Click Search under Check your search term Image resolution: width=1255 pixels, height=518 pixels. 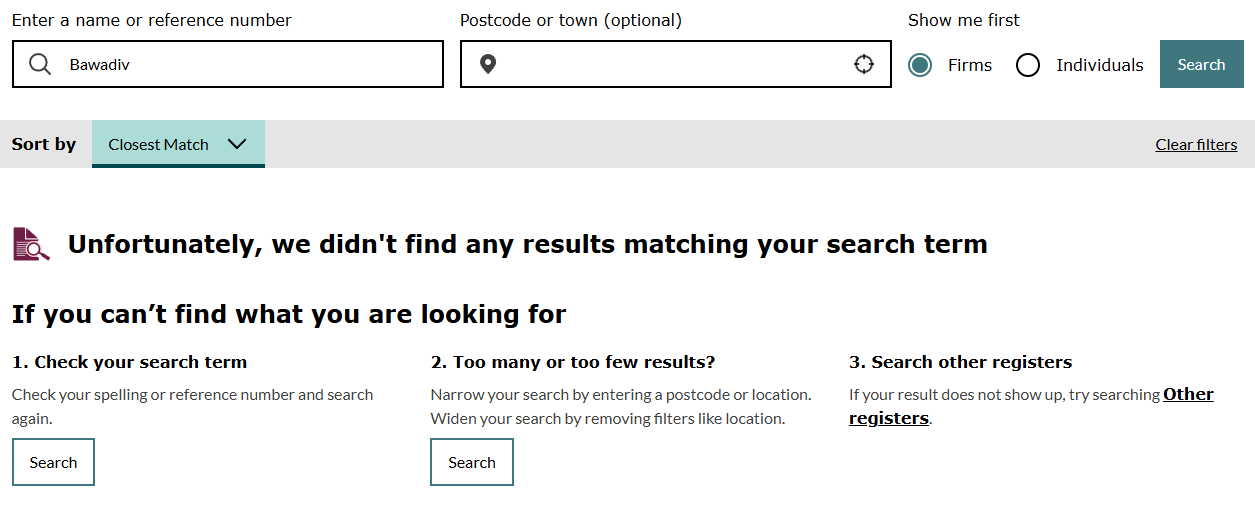click(53, 462)
